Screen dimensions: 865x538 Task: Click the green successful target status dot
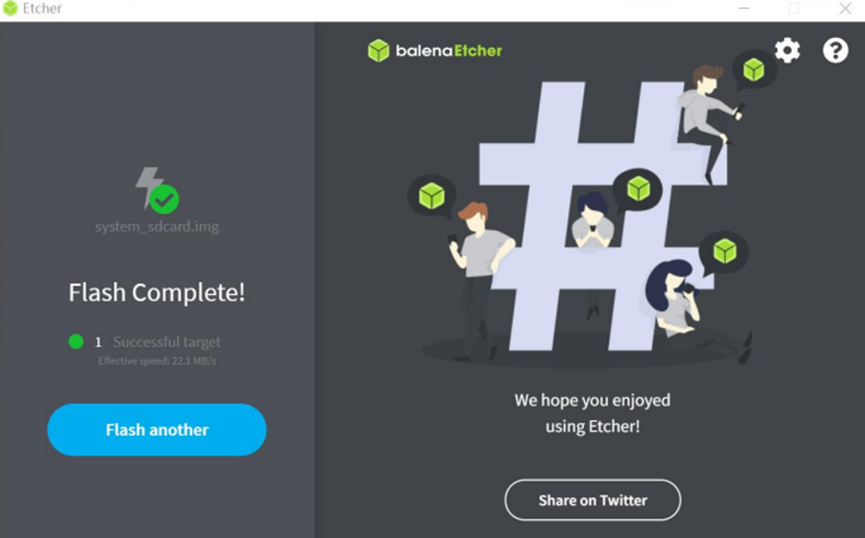(76, 342)
